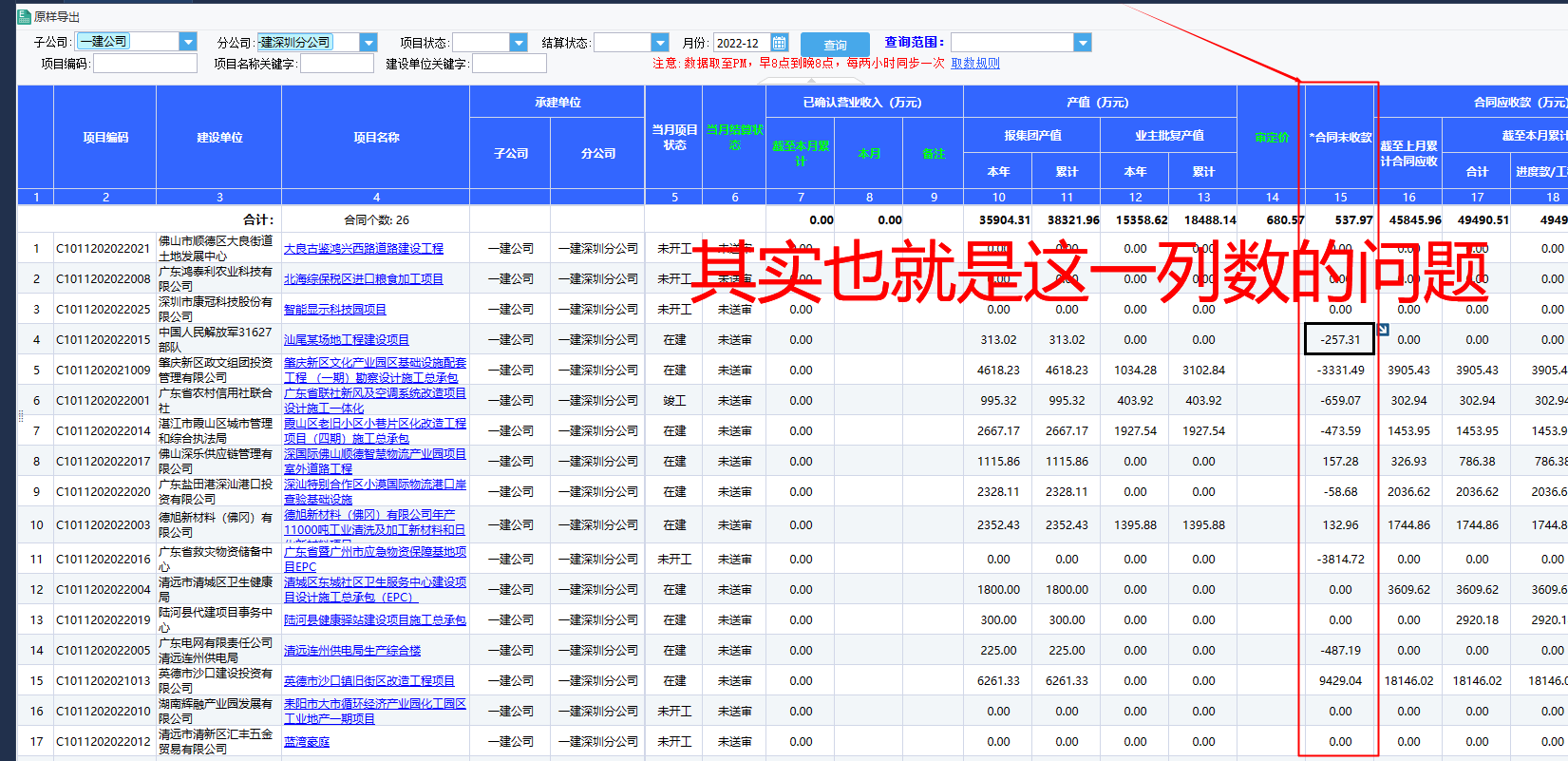Open project link 汕尾某场地工程建设项目
This screenshot has height=761, width=1568.
(347, 340)
